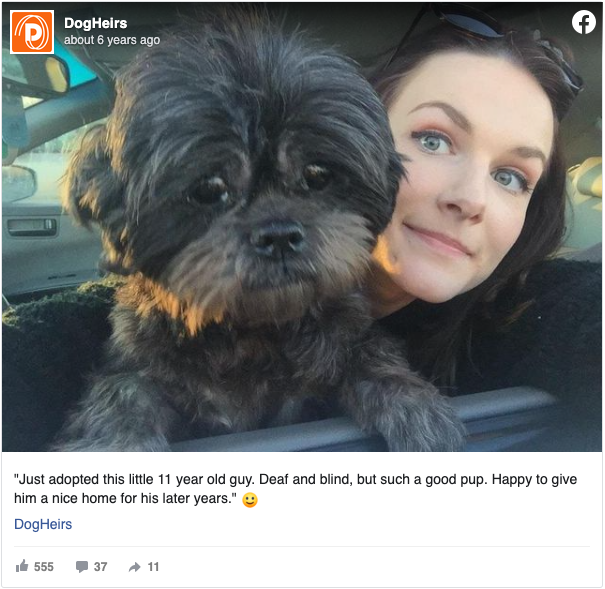605x589 pixels.
Task: View the 555 likes count
Action: (44, 567)
